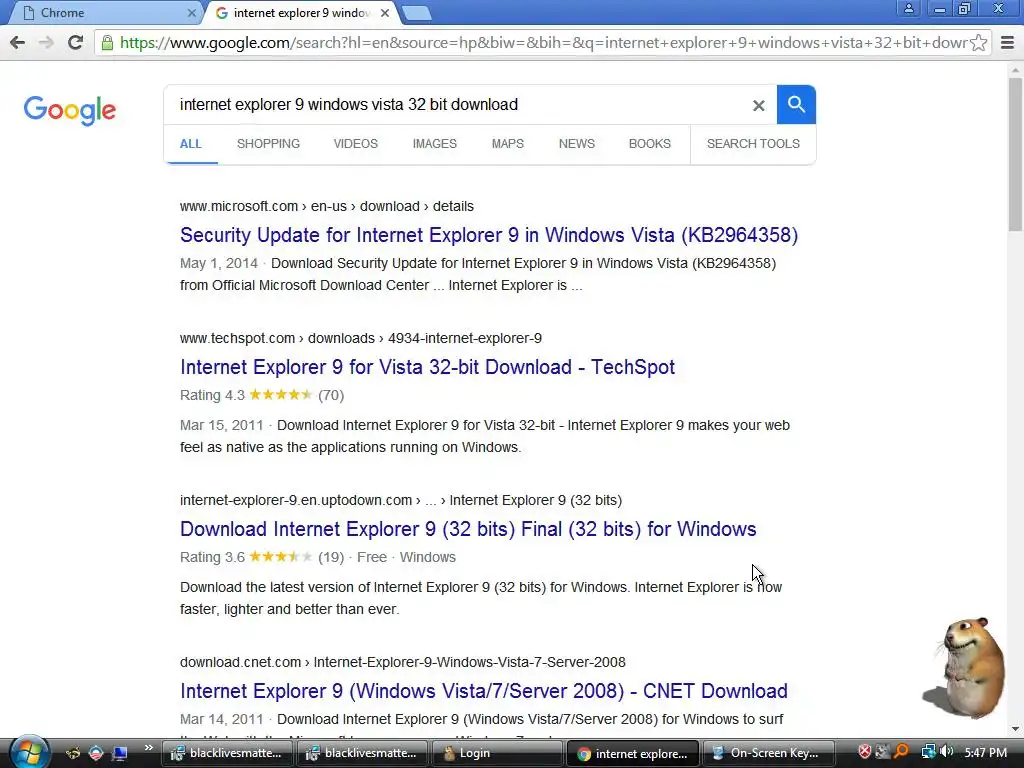Click the volume speaker tray icon
Viewport: 1024px width, 768px height.
coord(946,752)
